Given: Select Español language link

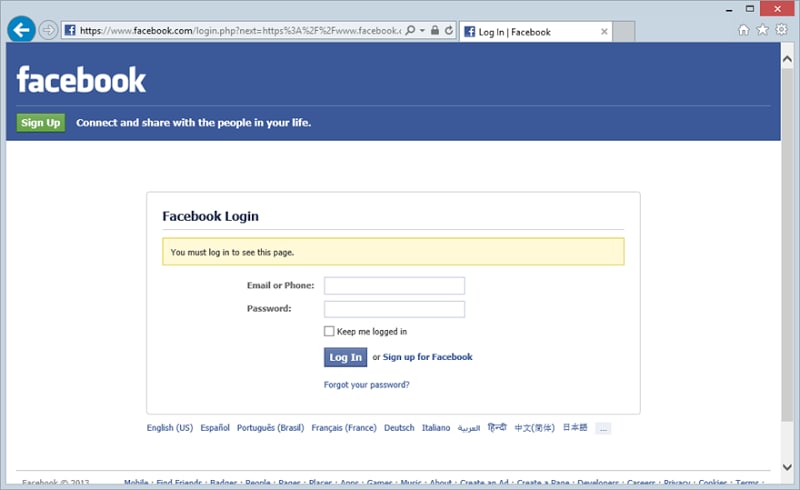Looking at the screenshot, I should (215, 428).
